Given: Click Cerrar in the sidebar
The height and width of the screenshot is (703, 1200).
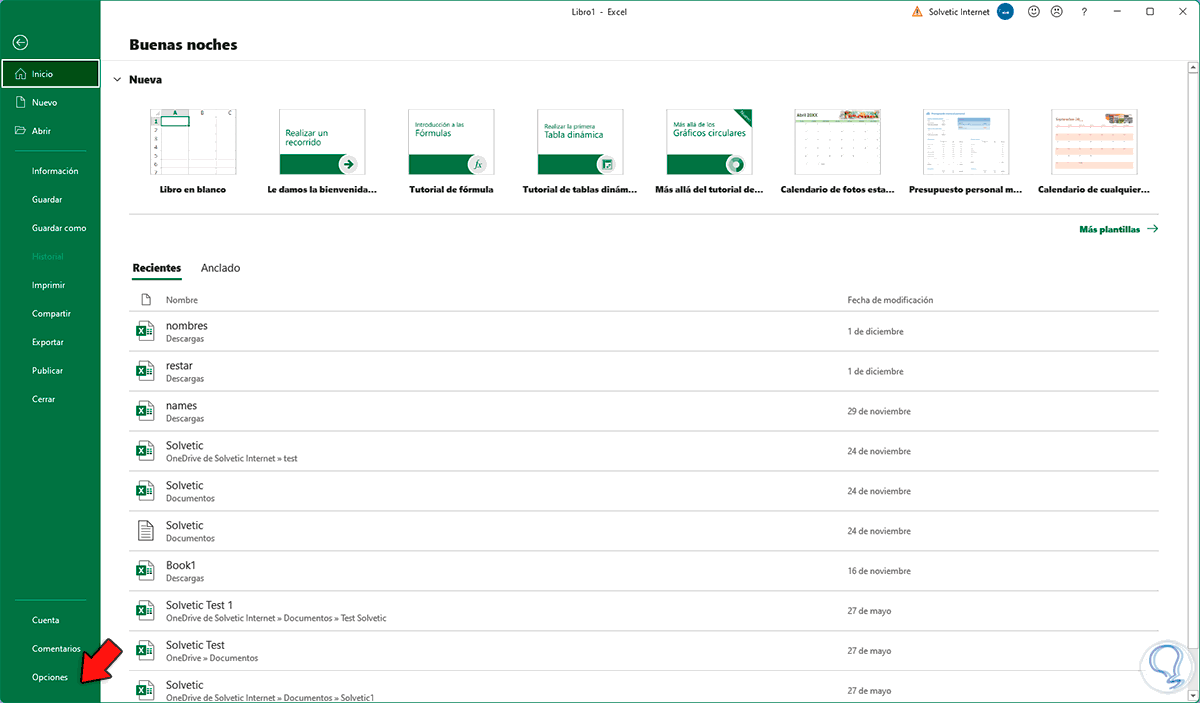Looking at the screenshot, I should pyautogui.click(x=43, y=399).
